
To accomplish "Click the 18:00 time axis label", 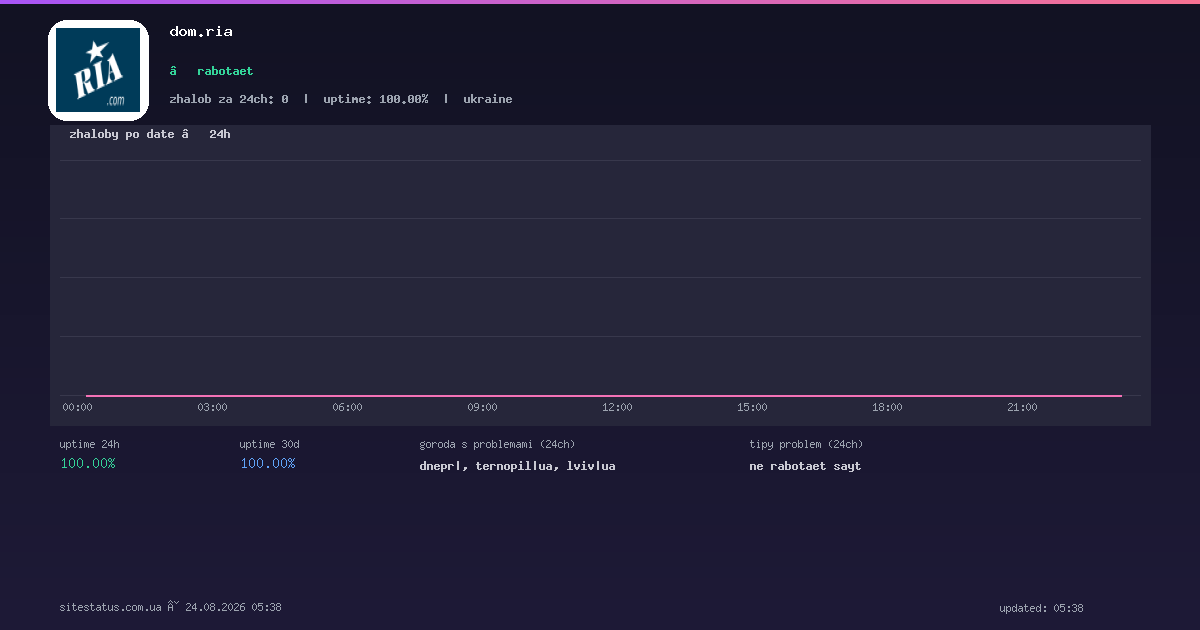I will 887,407.
